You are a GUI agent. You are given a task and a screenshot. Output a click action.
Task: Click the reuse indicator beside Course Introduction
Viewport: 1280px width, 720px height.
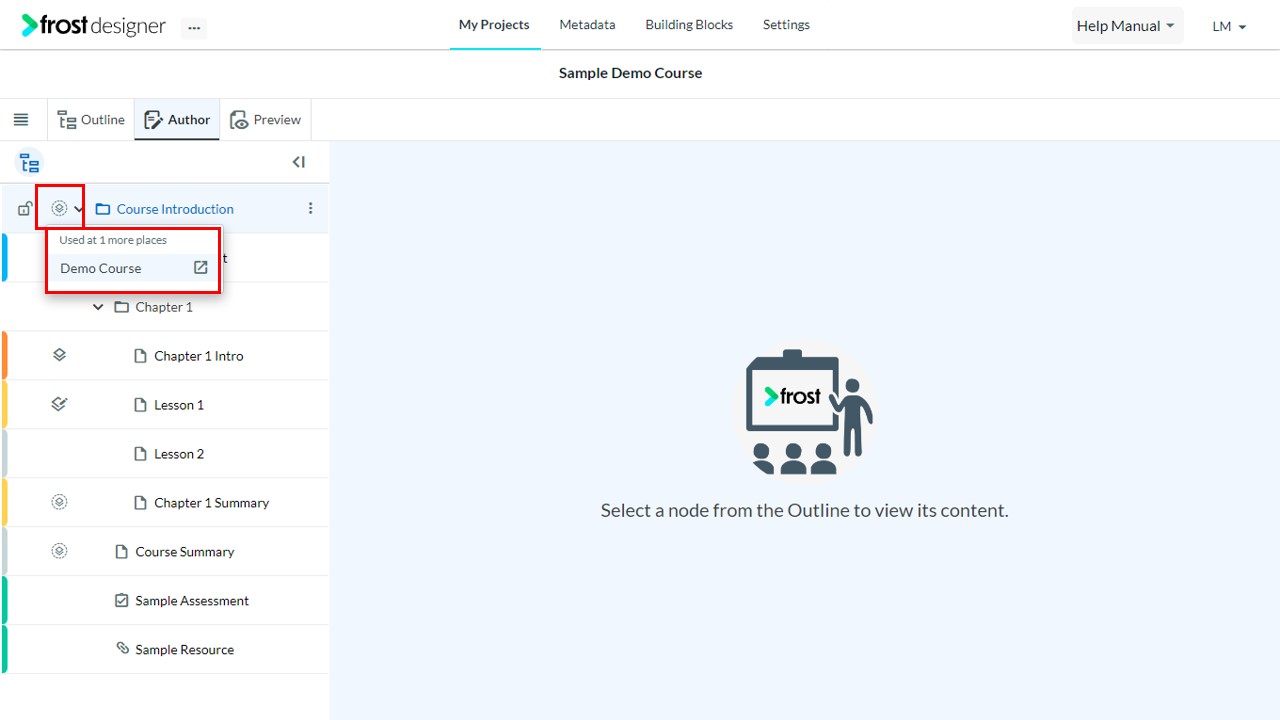click(59, 208)
